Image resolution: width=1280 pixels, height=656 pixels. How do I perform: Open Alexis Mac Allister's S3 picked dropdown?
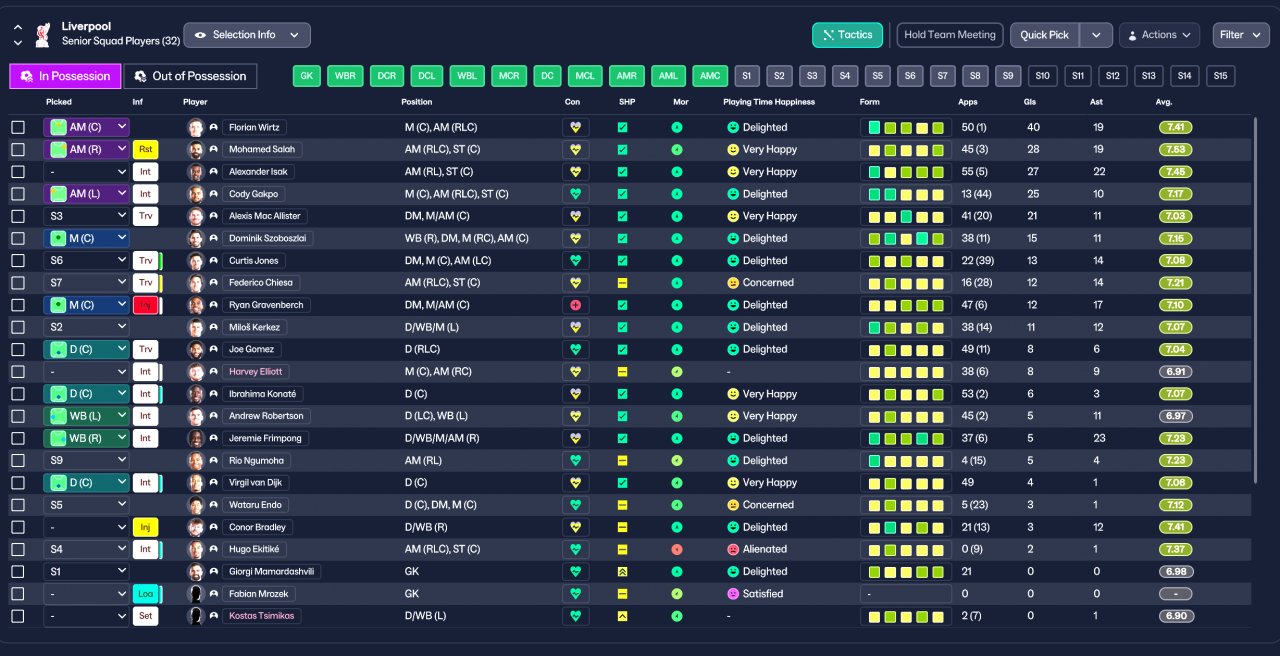pyautogui.click(x=87, y=216)
